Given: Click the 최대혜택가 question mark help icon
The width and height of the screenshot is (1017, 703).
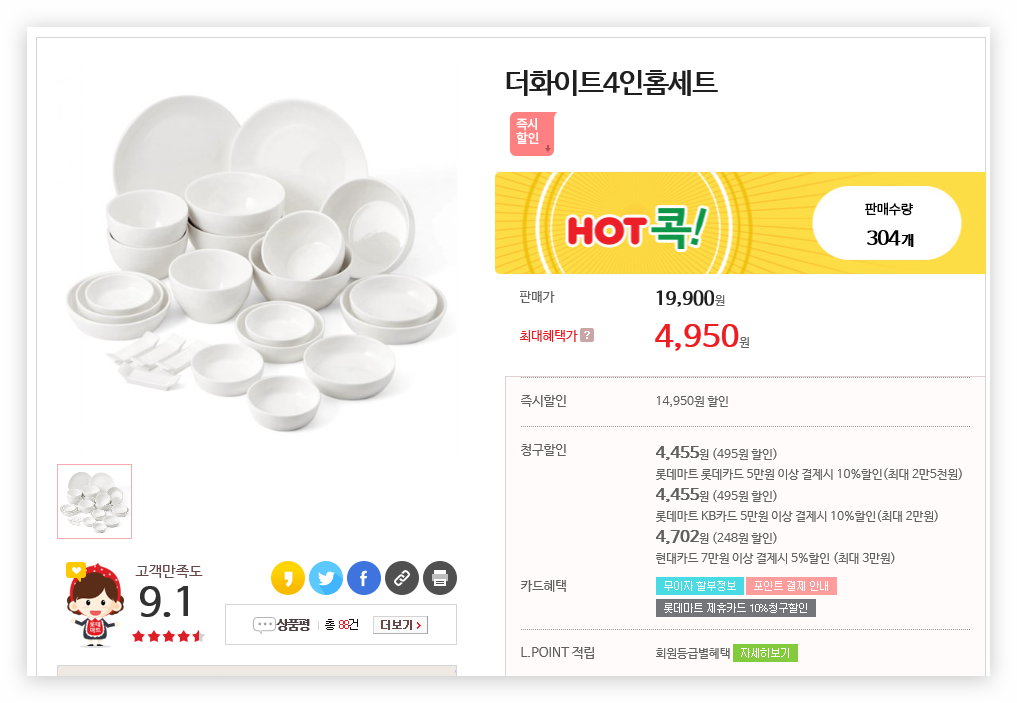Looking at the screenshot, I should pyautogui.click(x=587, y=336).
